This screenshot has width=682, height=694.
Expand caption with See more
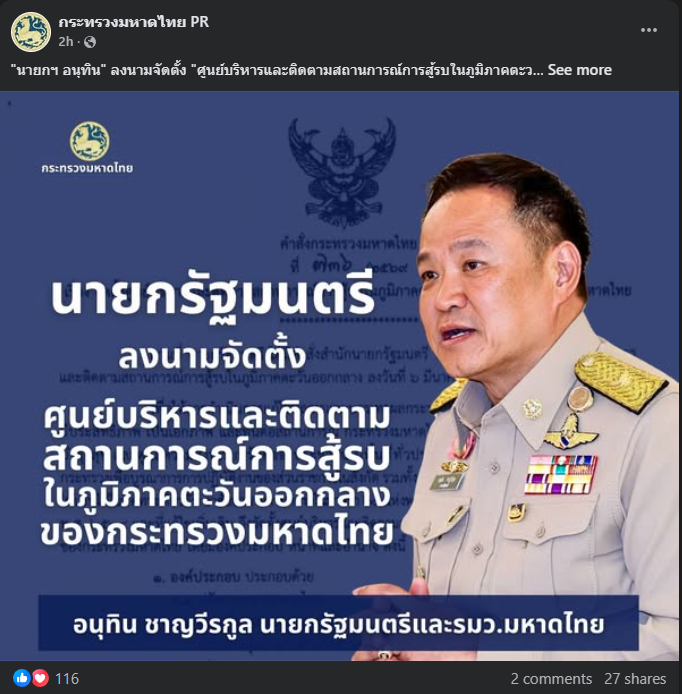point(580,70)
